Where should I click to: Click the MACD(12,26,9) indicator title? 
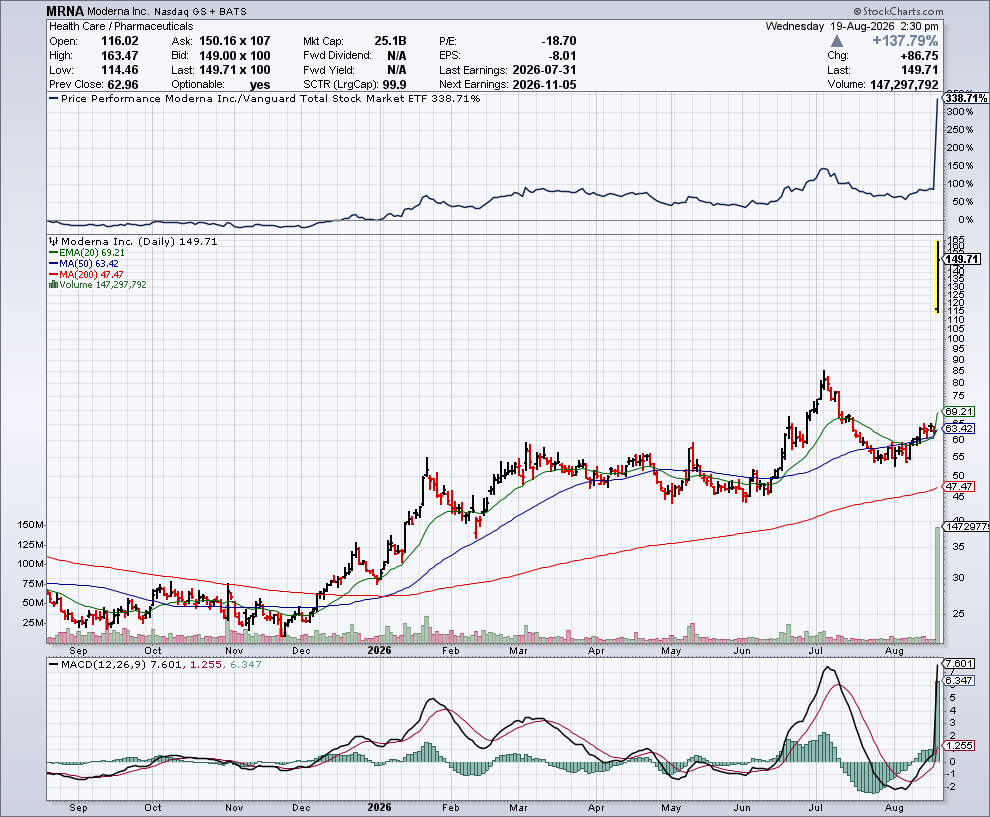103,664
